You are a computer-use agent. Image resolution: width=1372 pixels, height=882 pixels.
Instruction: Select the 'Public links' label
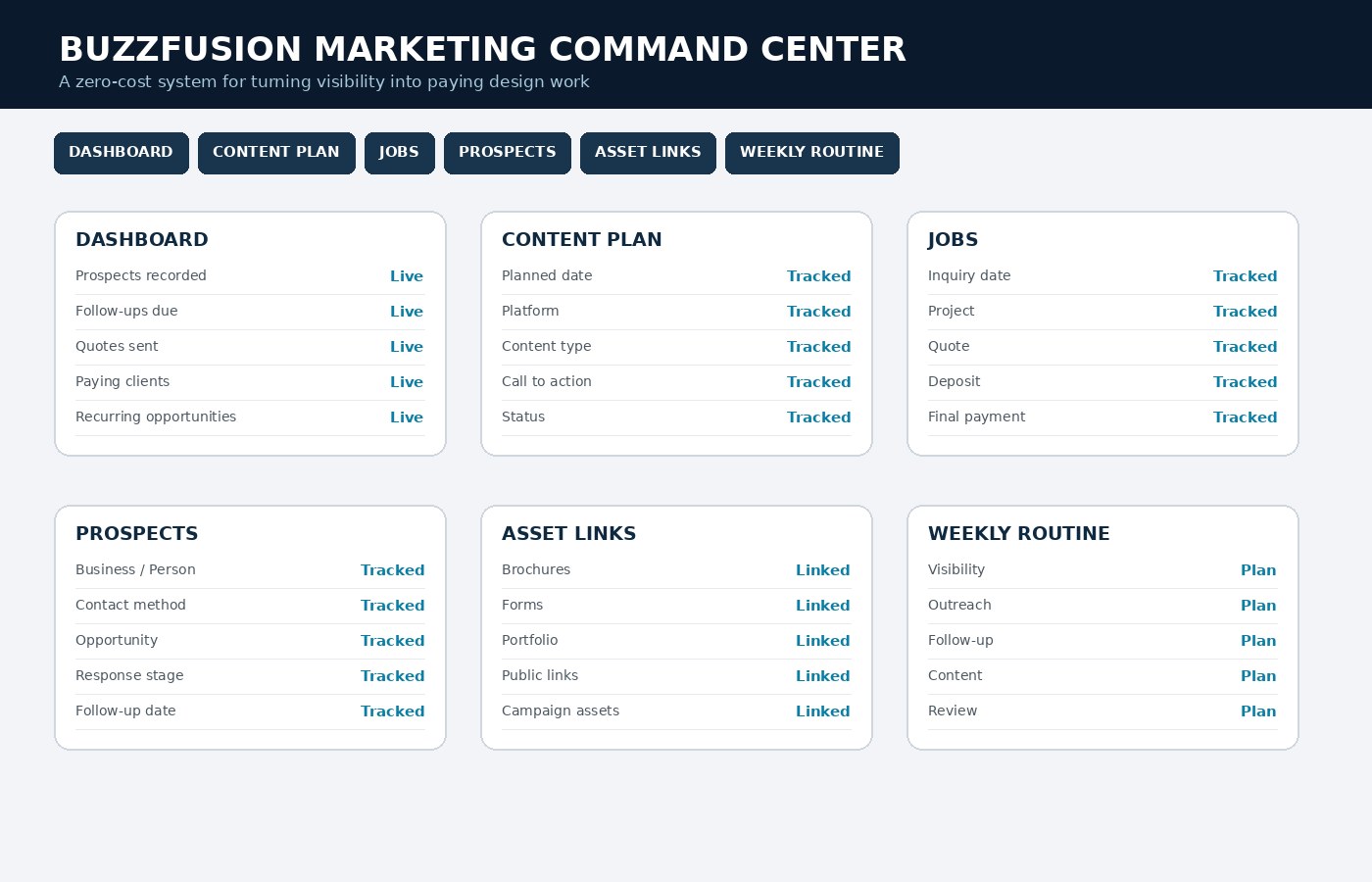coord(540,675)
